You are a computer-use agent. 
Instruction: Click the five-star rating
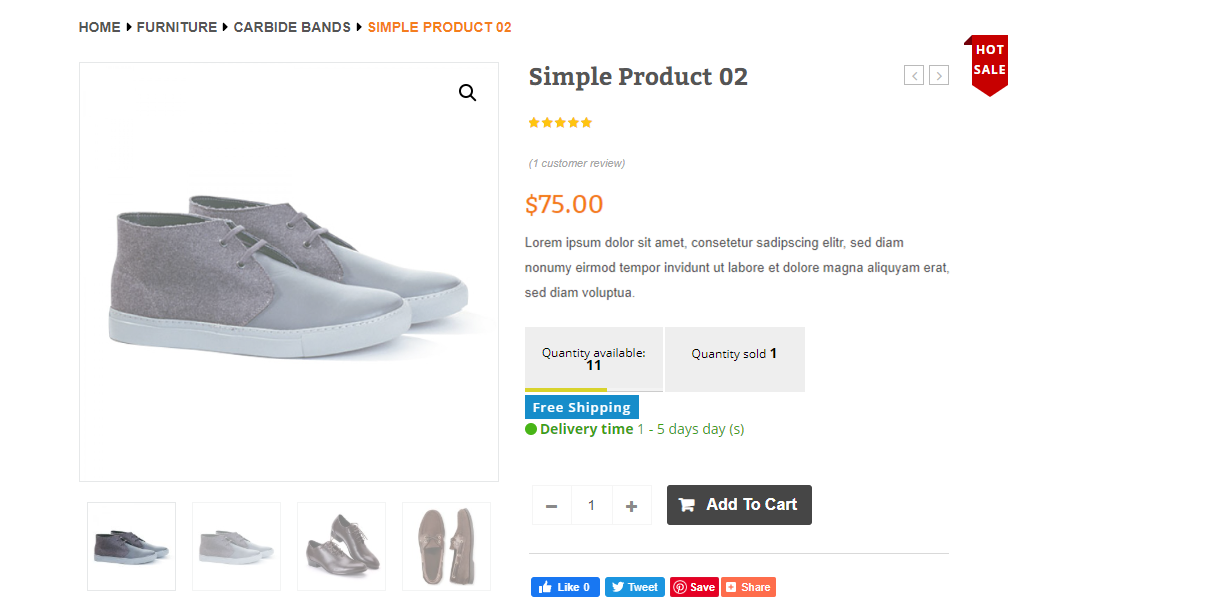(560, 123)
